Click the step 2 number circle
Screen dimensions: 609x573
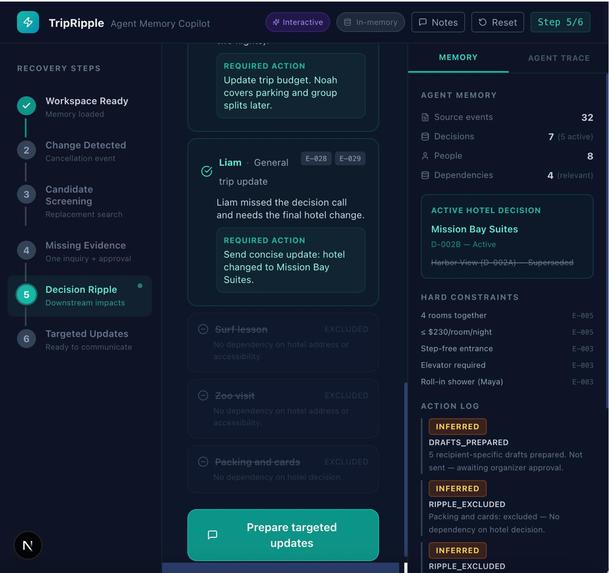26,150
